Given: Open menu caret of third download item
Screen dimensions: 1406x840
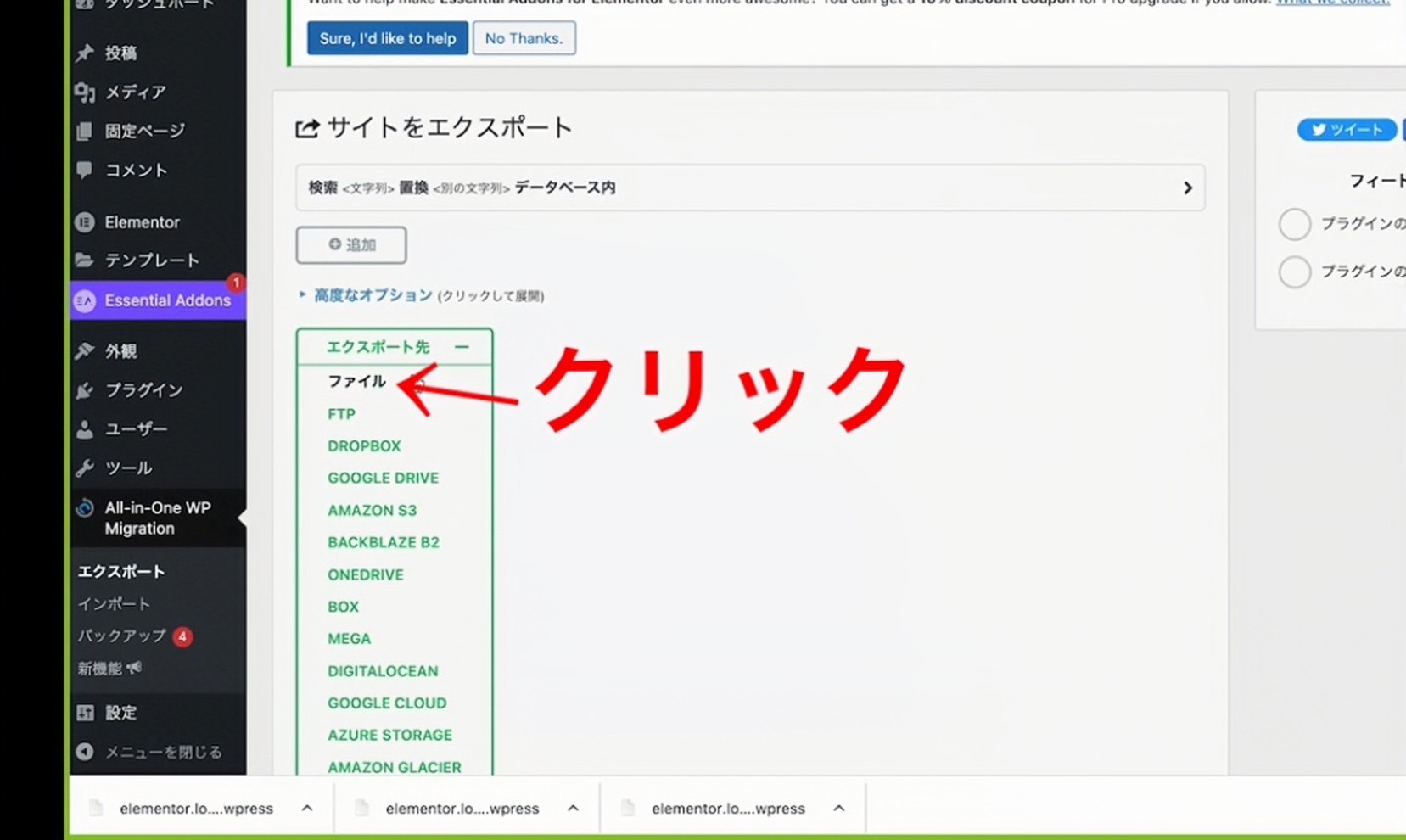Looking at the screenshot, I should [839, 808].
